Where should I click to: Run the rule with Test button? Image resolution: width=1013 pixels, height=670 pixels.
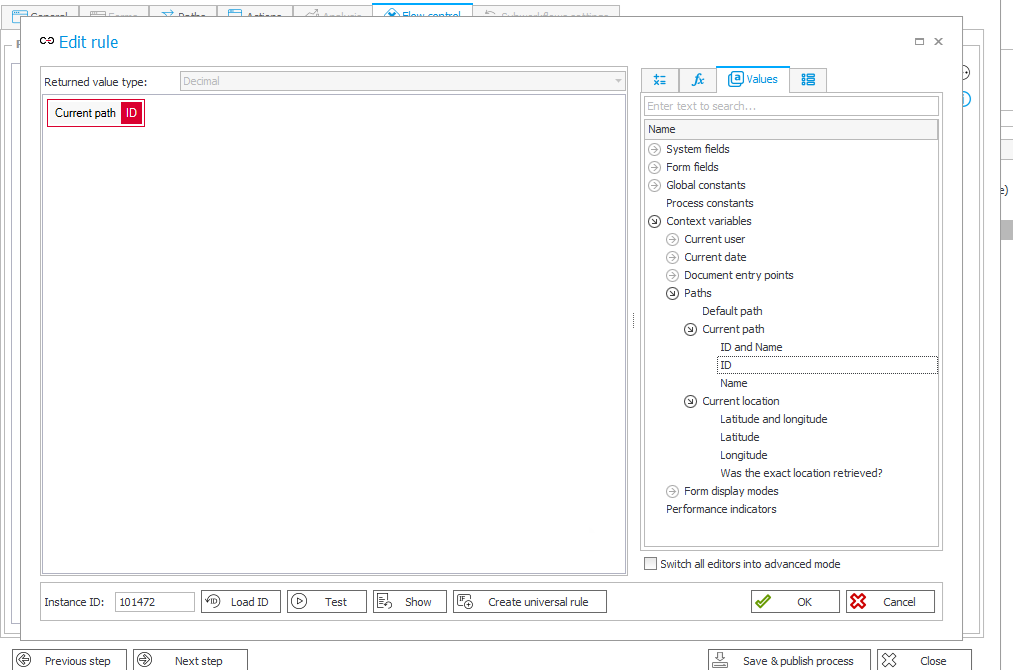pos(326,602)
